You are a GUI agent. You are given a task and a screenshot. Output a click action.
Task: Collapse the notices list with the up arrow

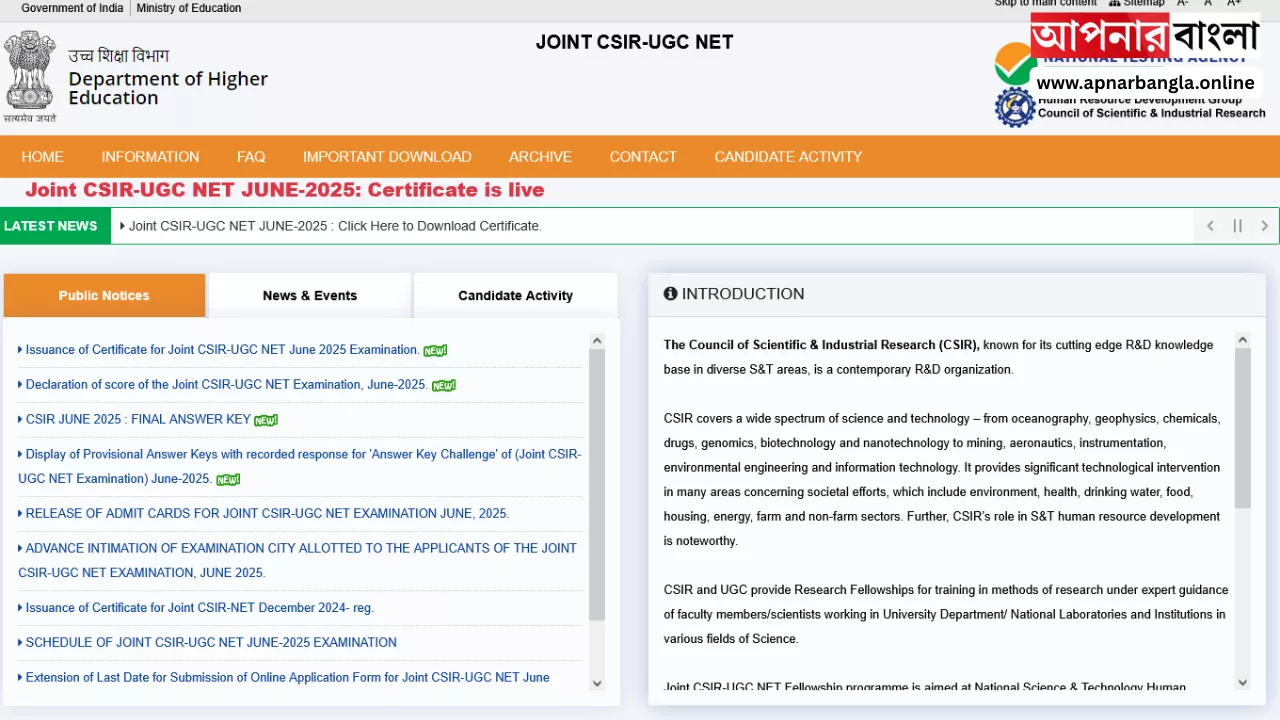point(596,340)
